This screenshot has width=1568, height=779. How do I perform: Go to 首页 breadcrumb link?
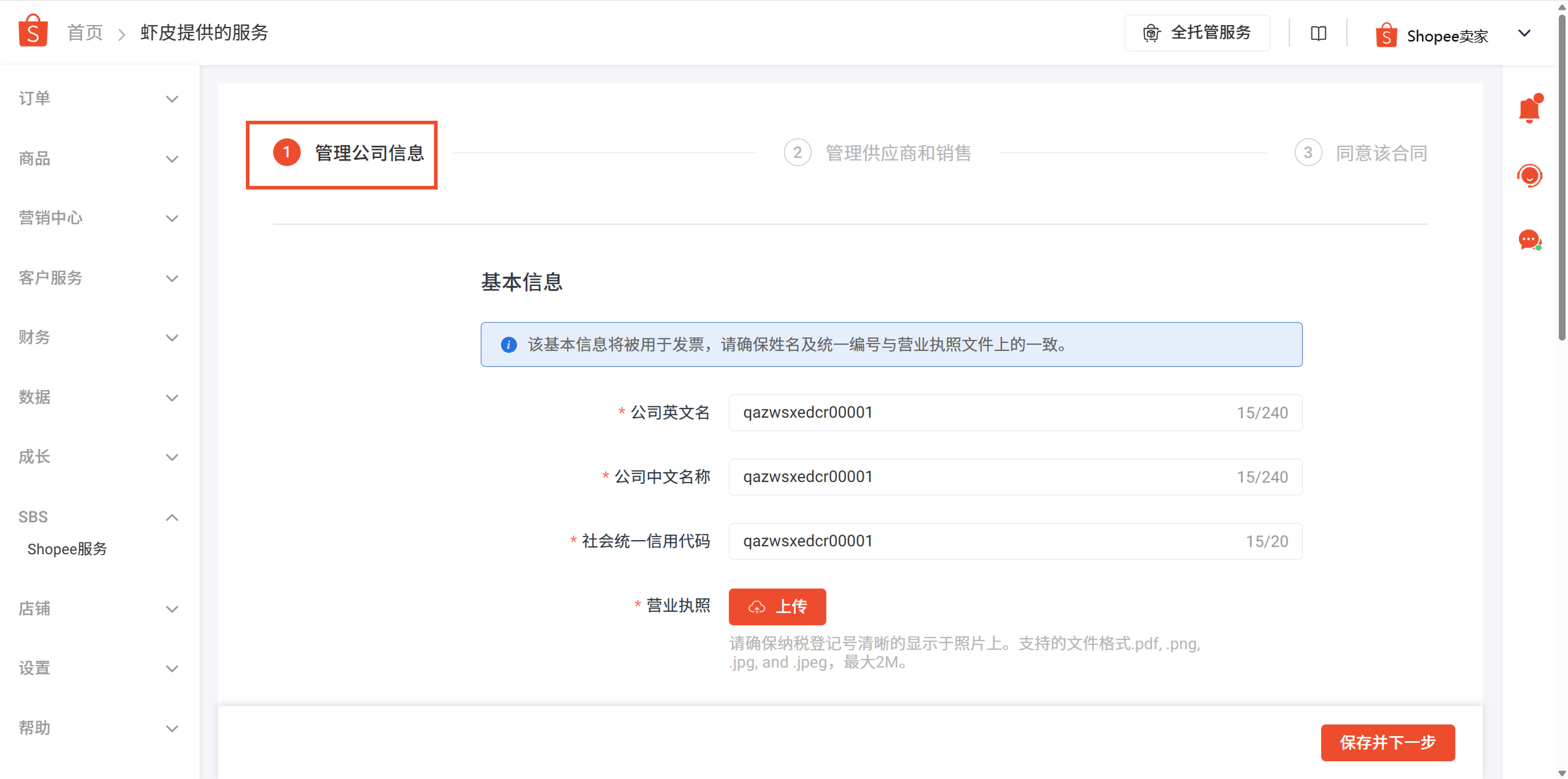(84, 33)
